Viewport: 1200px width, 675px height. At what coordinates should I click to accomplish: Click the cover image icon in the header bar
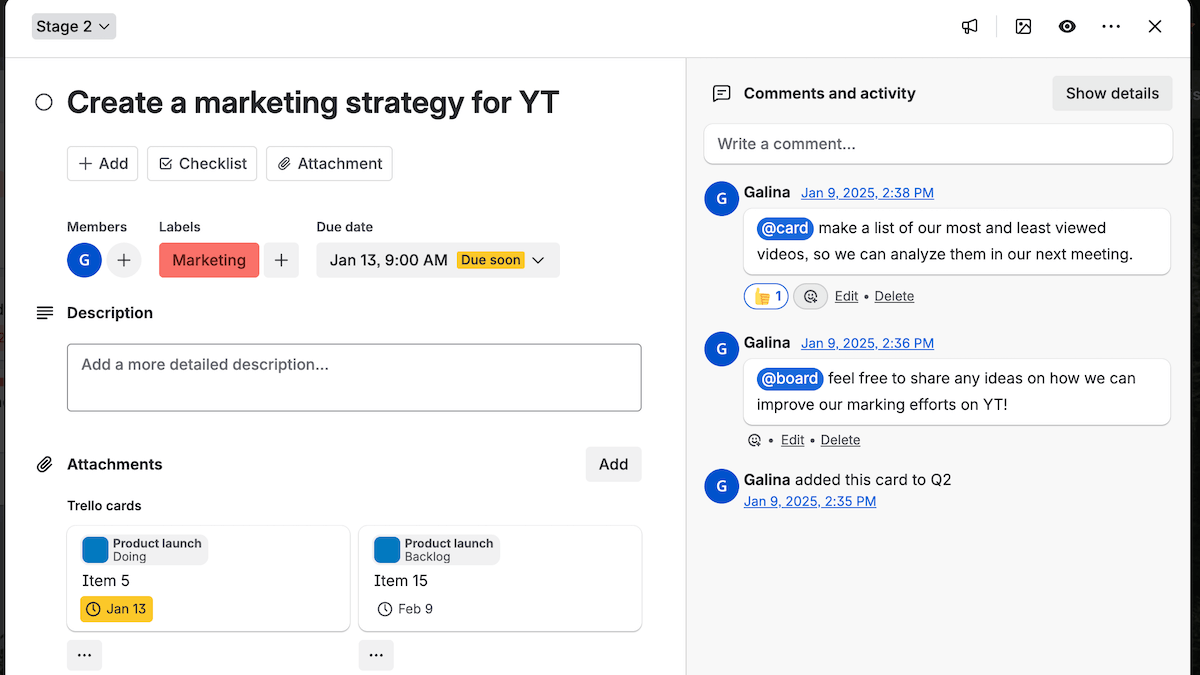1023,26
